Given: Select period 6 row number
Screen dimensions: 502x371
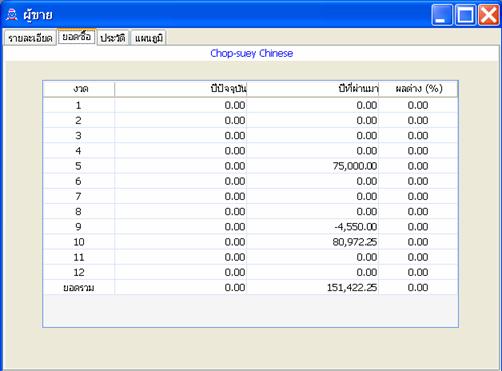Looking at the screenshot, I should point(78,181).
